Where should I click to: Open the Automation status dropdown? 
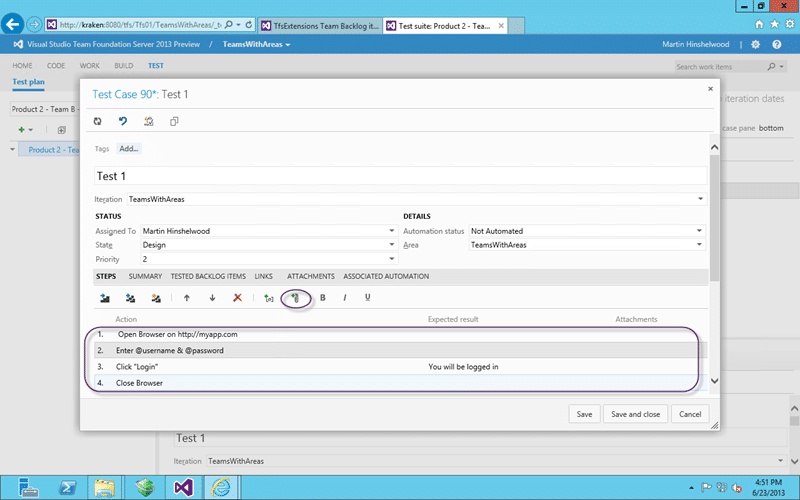coord(699,231)
